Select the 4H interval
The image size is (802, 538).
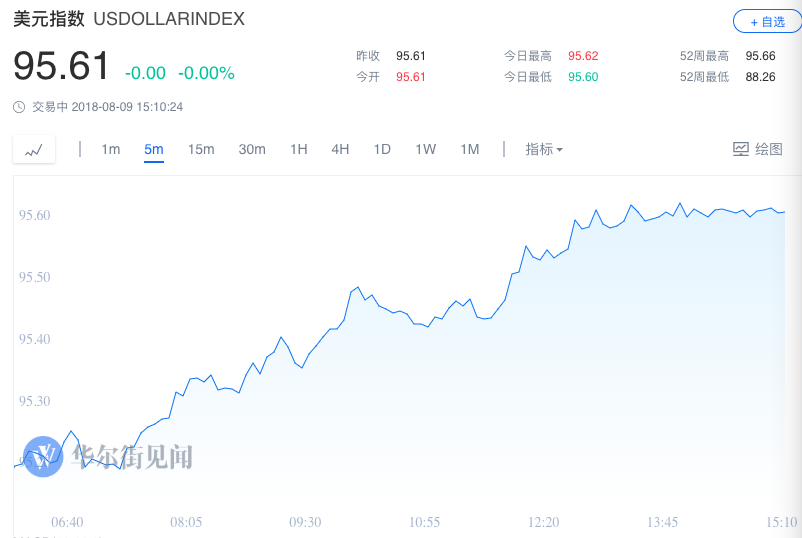tap(340, 149)
